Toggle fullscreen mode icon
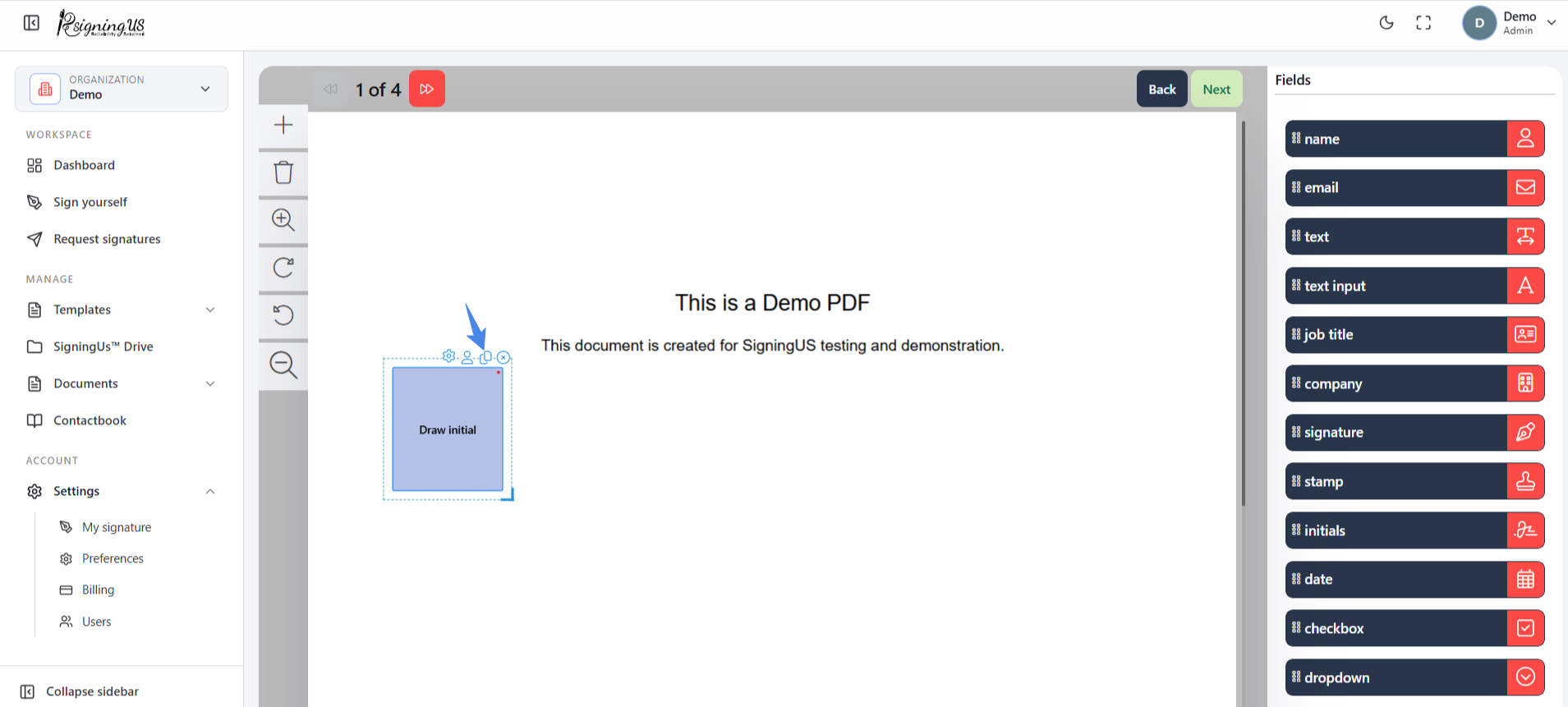The height and width of the screenshot is (707, 1568). tap(1423, 23)
